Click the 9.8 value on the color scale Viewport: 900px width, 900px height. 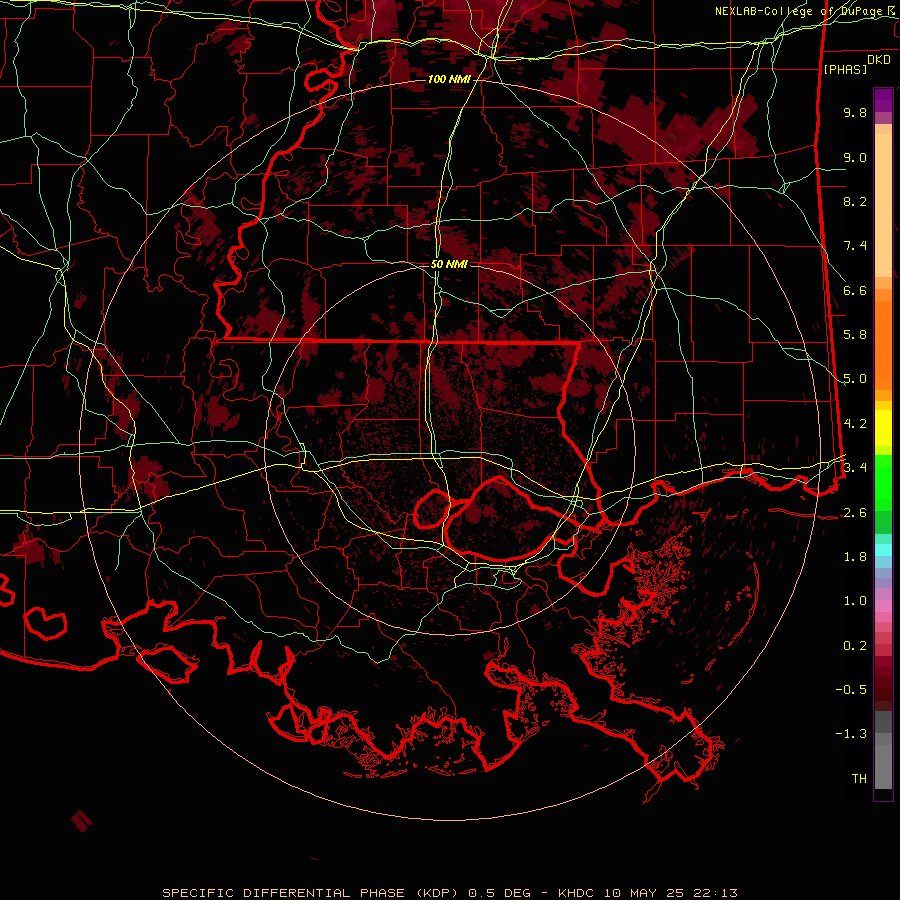[x=855, y=112]
